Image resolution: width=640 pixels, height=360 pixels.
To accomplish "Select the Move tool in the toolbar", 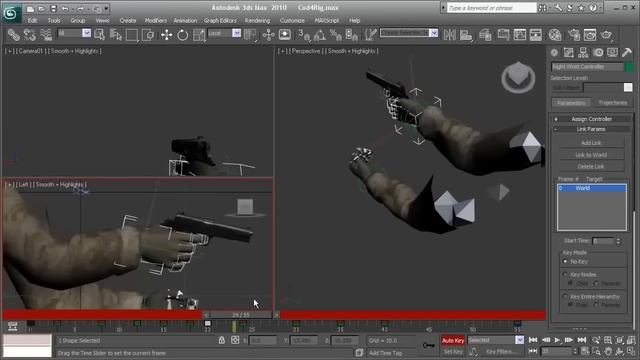I will coord(167,35).
